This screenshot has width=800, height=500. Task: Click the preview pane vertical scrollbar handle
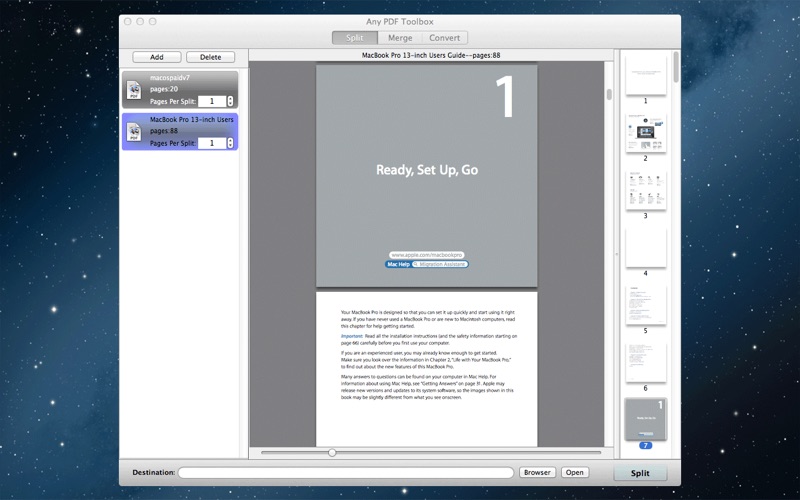[609, 94]
